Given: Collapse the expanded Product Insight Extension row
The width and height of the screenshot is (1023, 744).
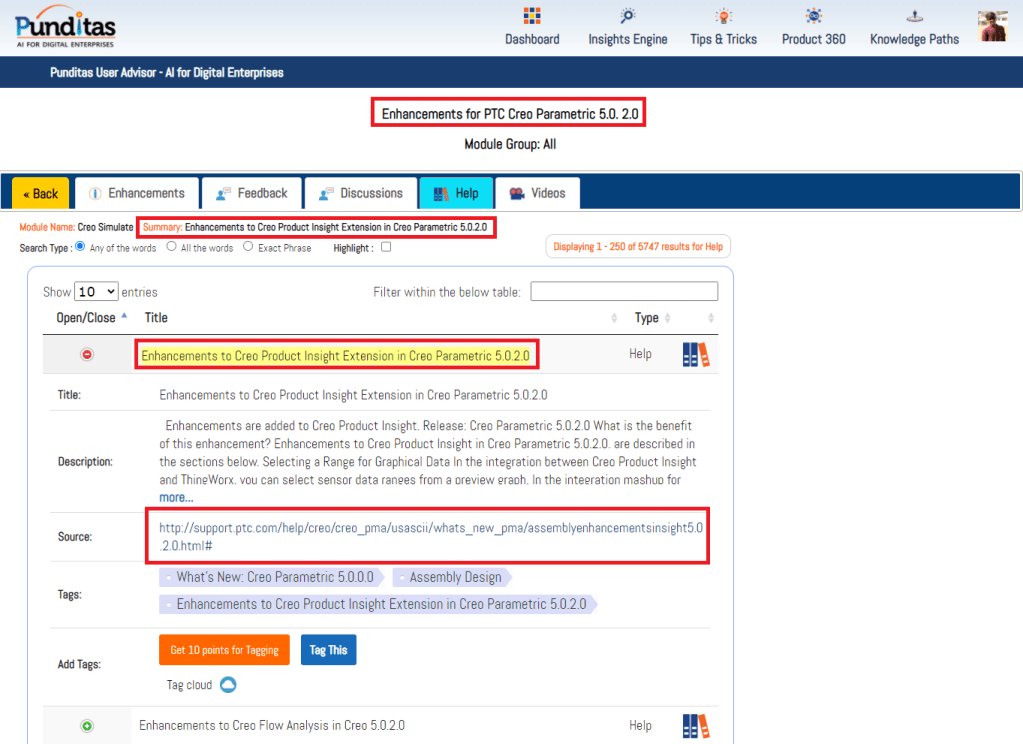Looking at the screenshot, I should click(x=87, y=355).
